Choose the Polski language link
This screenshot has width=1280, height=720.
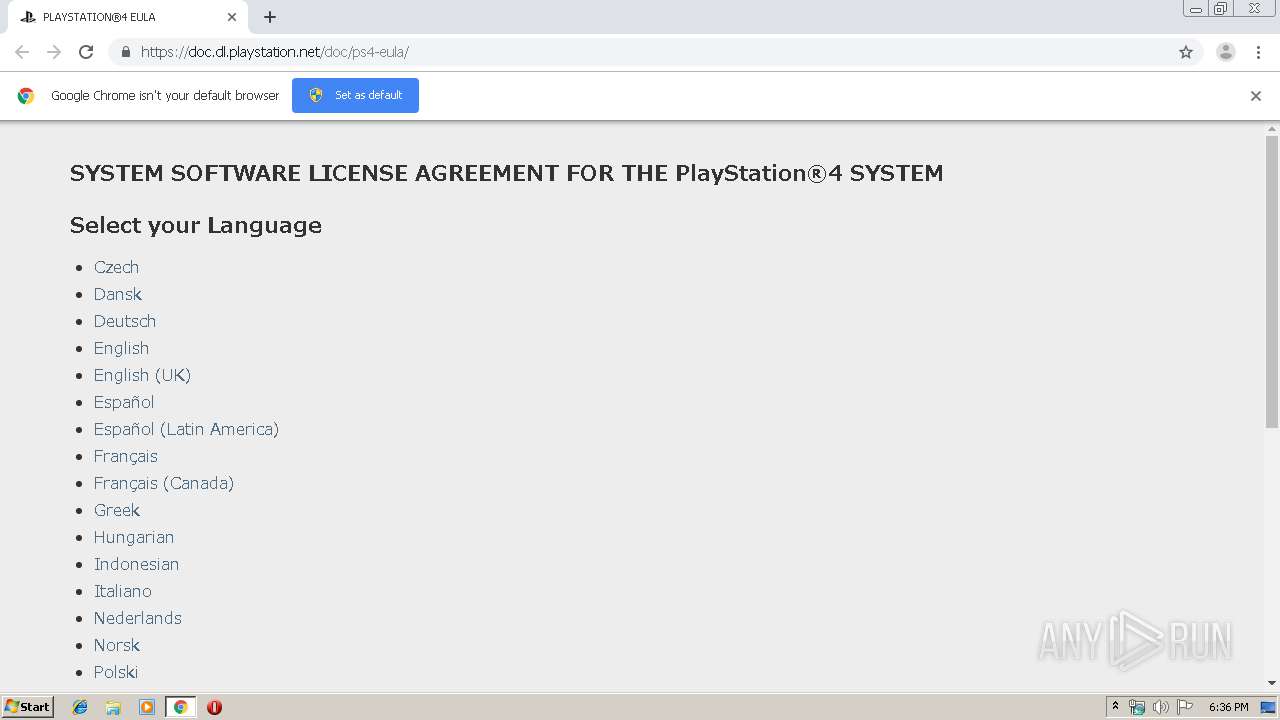[116, 672]
